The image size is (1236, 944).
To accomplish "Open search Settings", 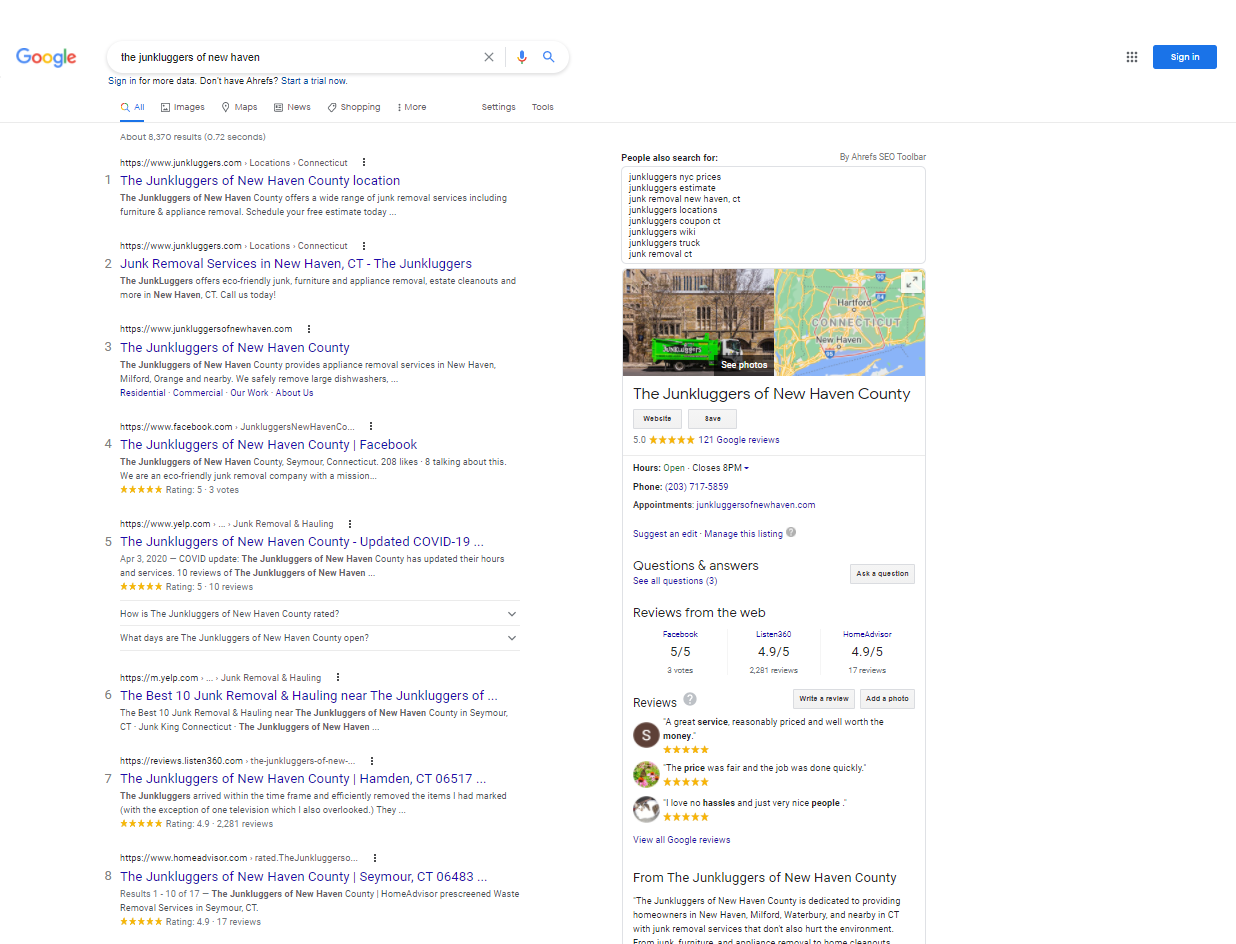I will 499,107.
